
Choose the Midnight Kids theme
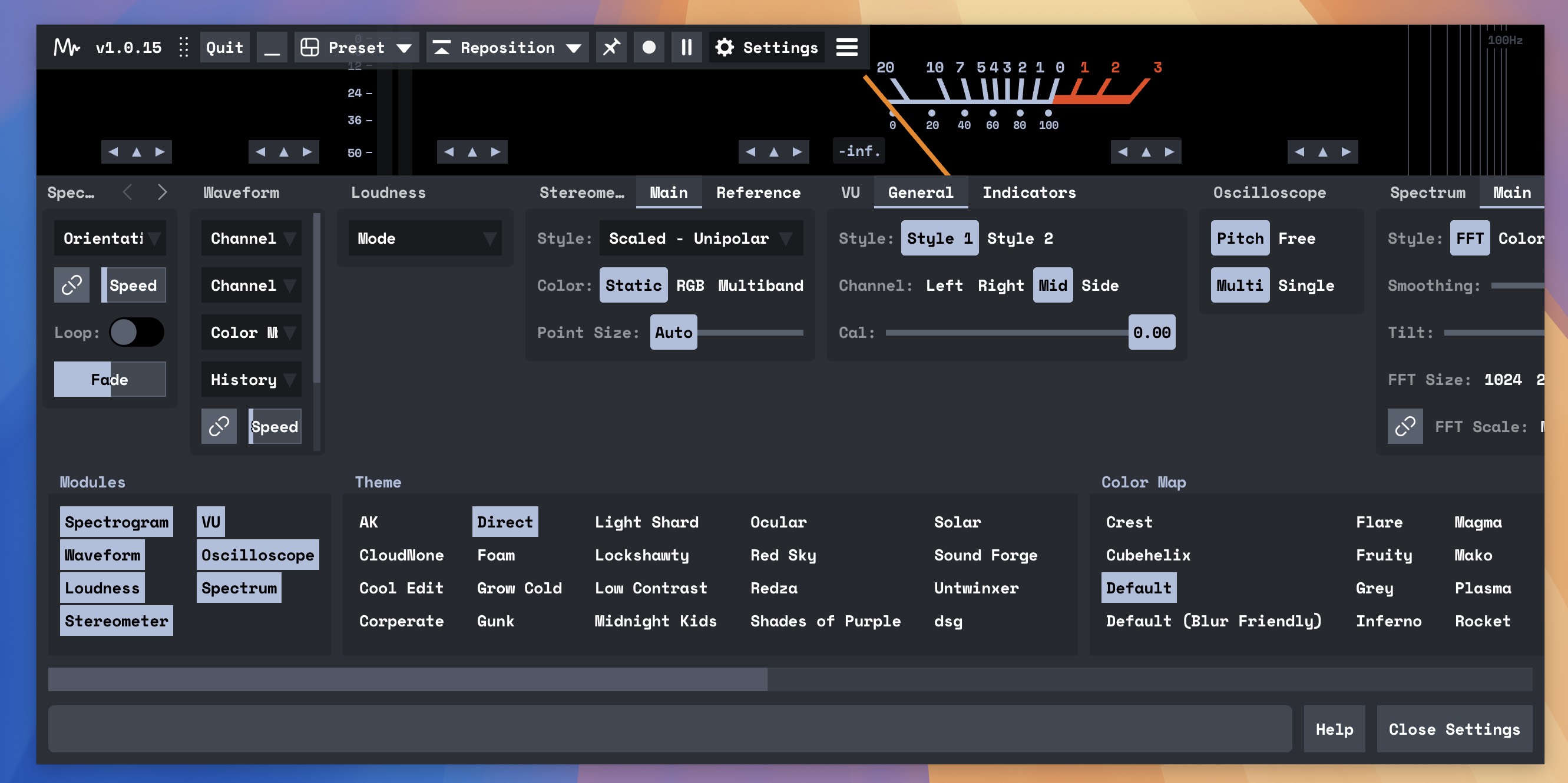click(x=655, y=621)
